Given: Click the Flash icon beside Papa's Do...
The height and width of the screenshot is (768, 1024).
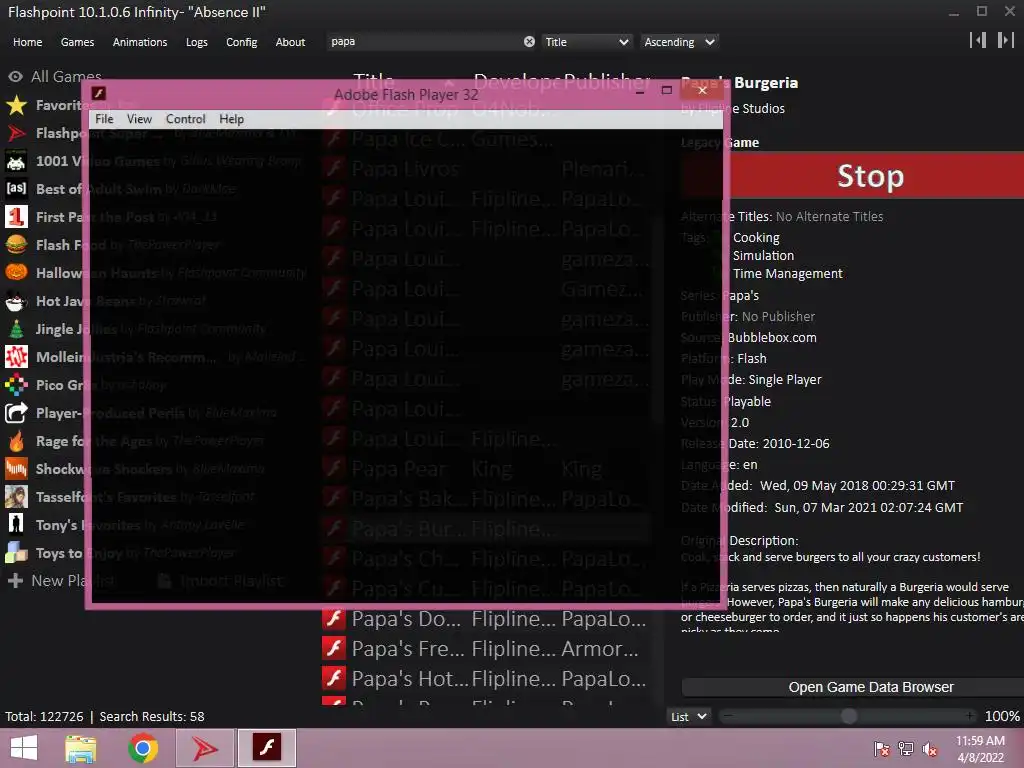Looking at the screenshot, I should tap(334, 618).
